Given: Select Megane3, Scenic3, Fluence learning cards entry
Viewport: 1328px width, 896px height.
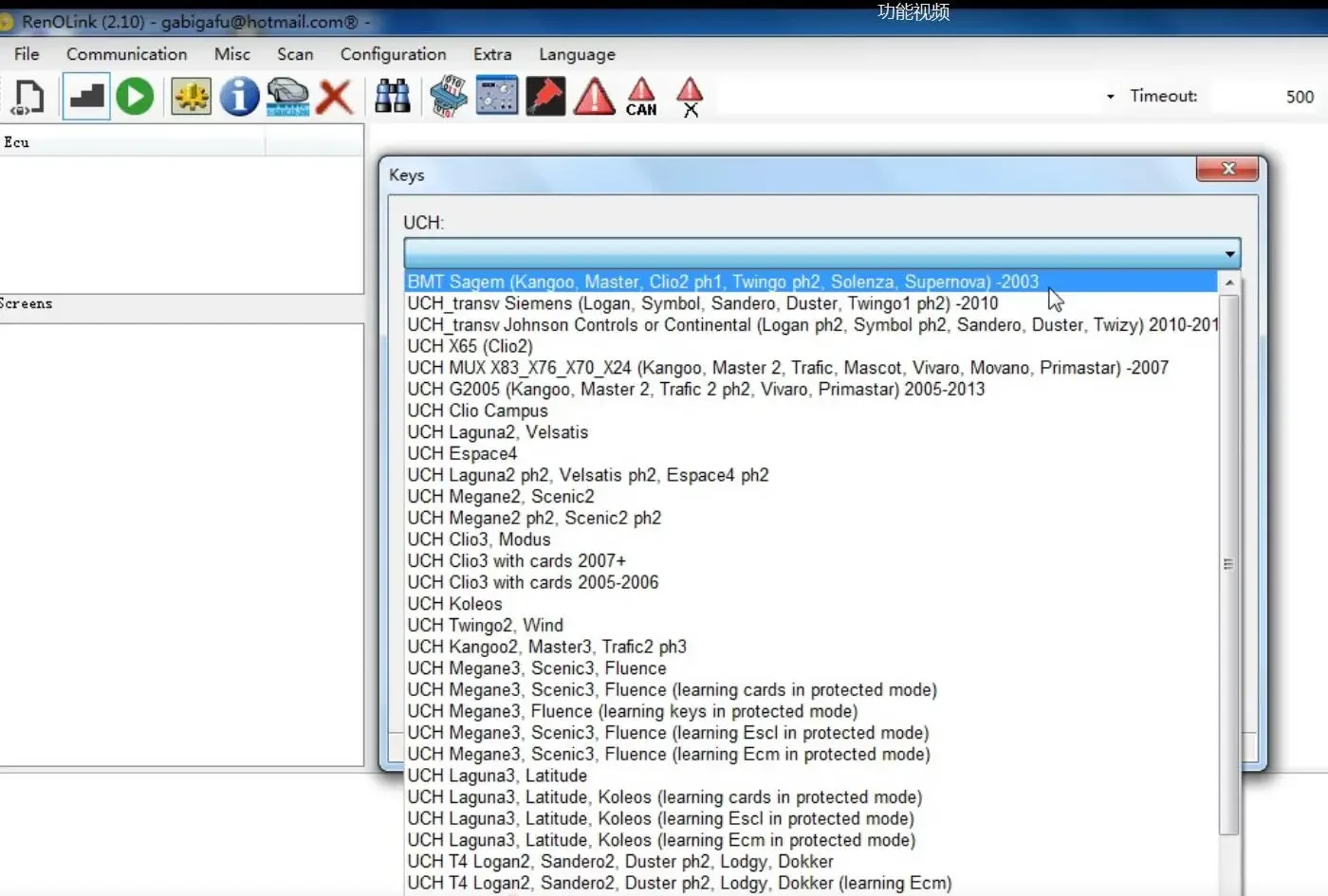Looking at the screenshot, I should click(x=811, y=690).
